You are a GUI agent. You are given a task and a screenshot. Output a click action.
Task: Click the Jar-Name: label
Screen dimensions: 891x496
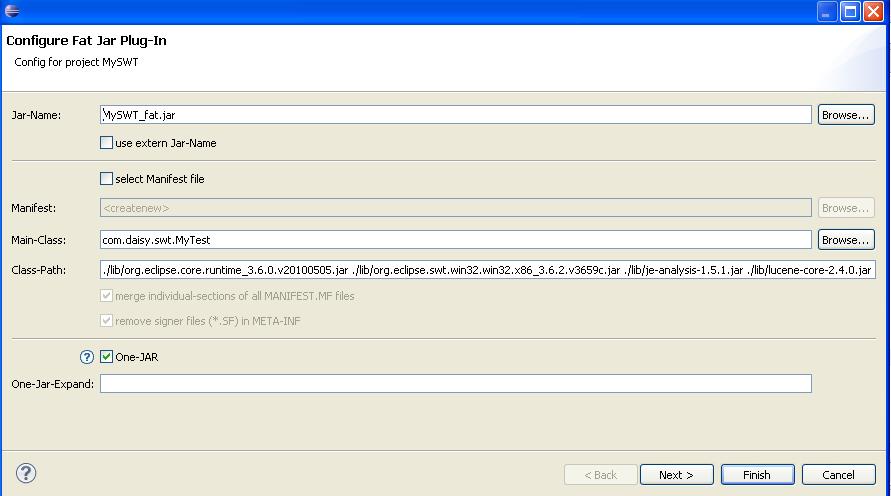click(x=36, y=115)
